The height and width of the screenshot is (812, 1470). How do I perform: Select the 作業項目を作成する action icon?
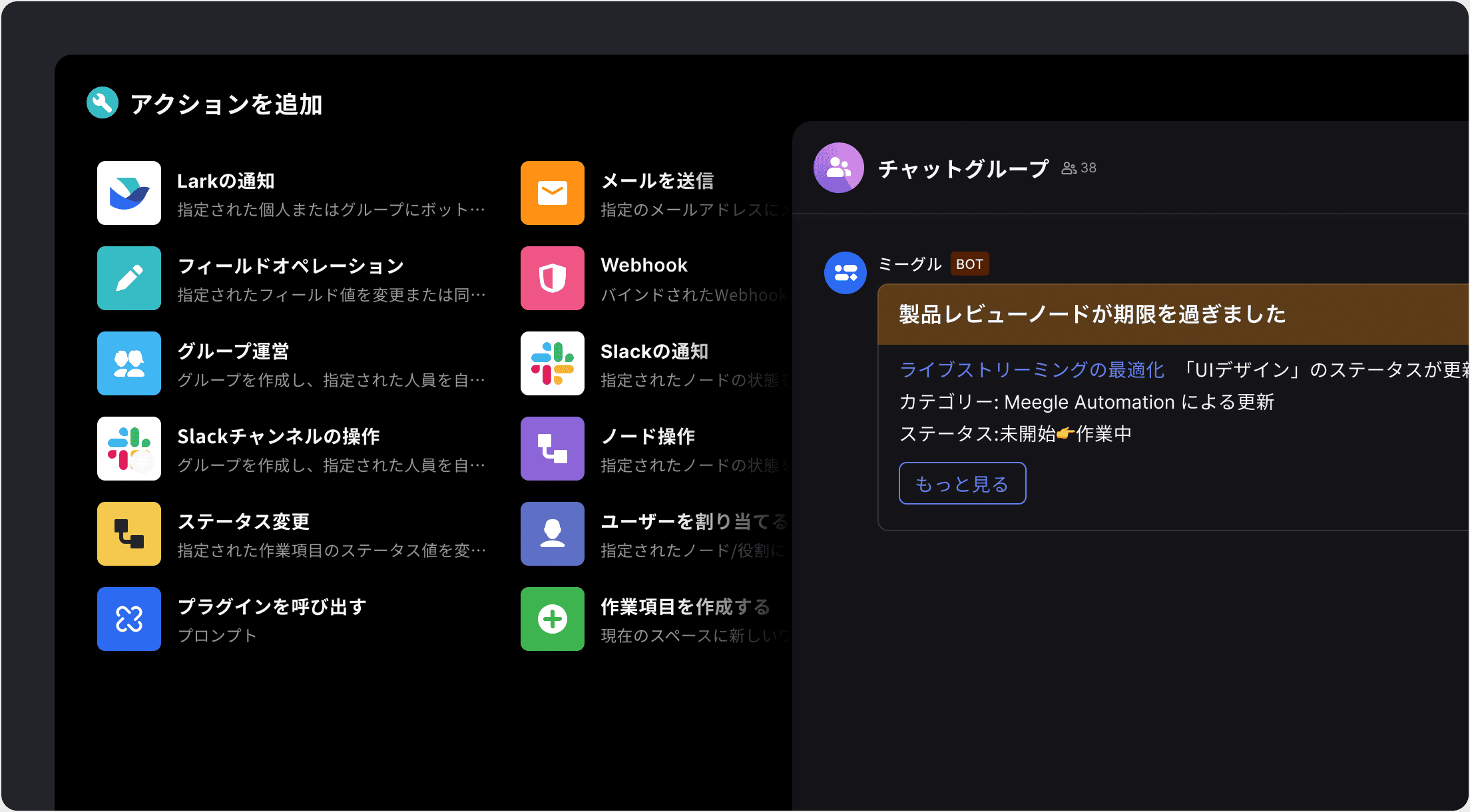pos(552,619)
